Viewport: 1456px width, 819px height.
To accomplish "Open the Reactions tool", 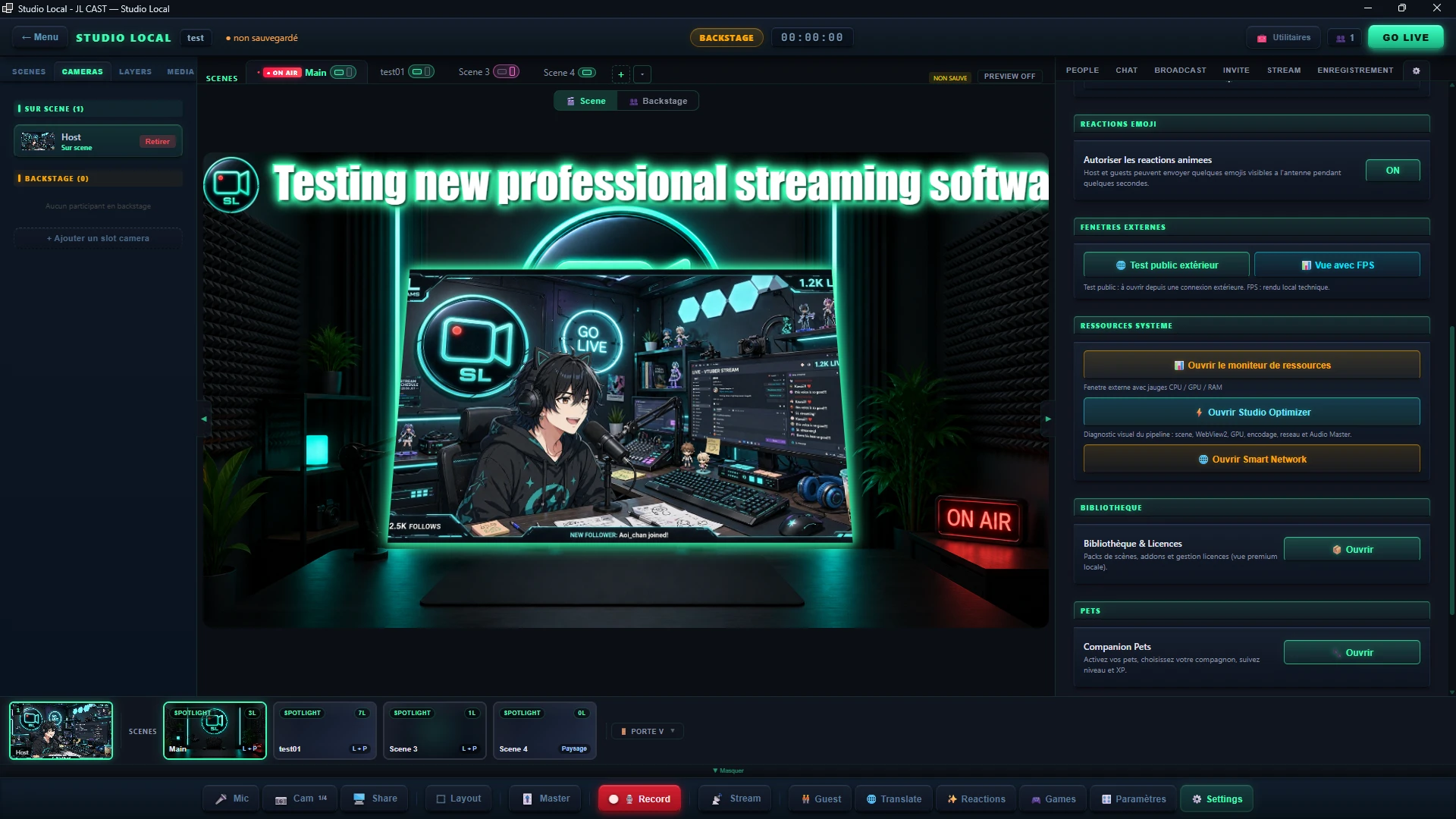I will point(976,799).
